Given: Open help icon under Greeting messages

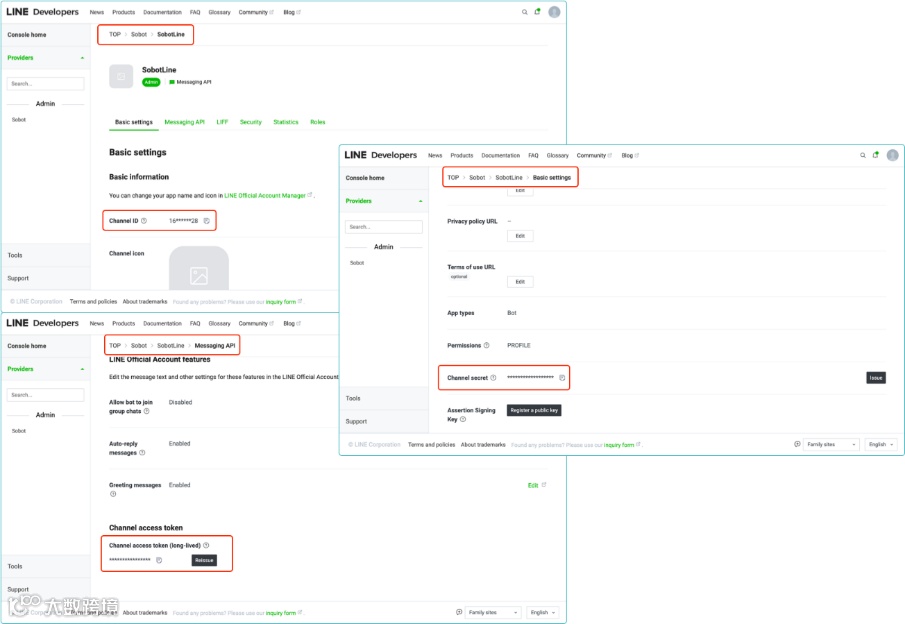Looking at the screenshot, I should pos(113,494).
